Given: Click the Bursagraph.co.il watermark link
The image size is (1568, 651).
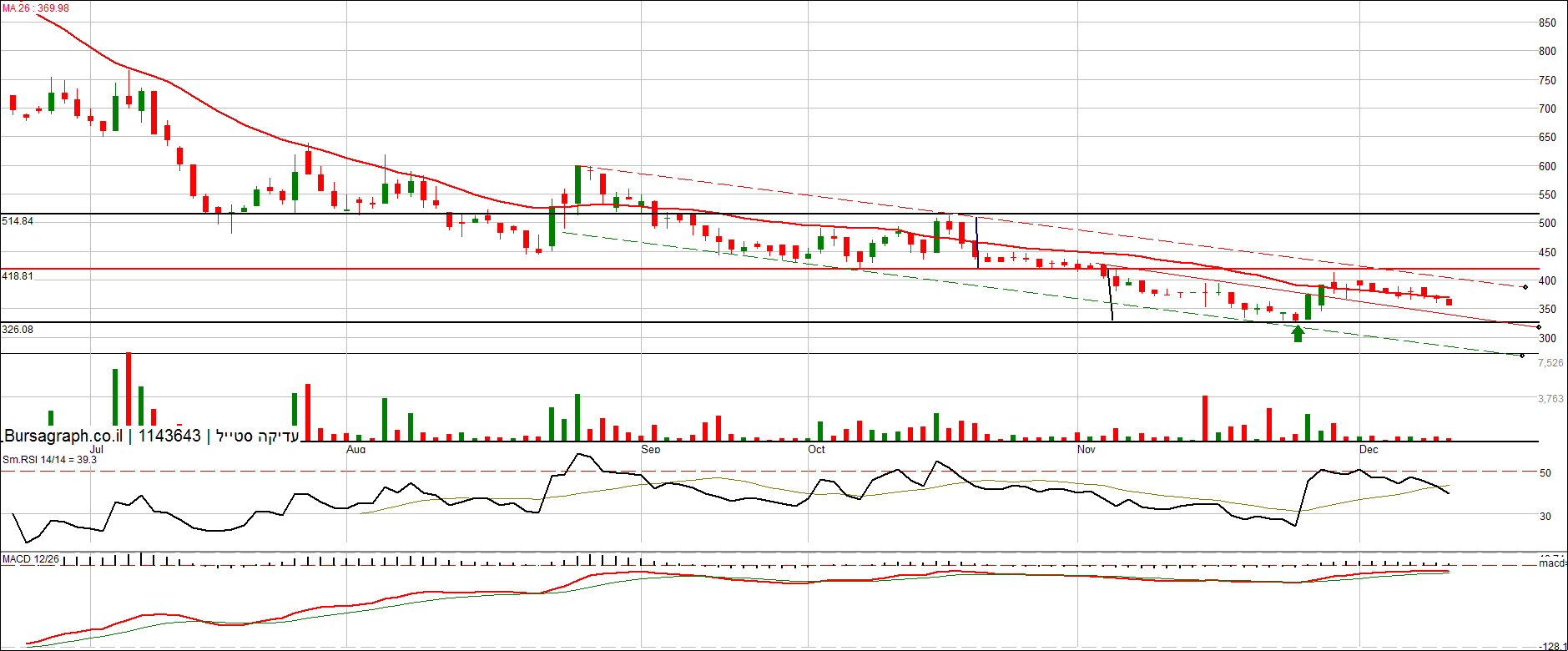Looking at the screenshot, I should (63, 436).
